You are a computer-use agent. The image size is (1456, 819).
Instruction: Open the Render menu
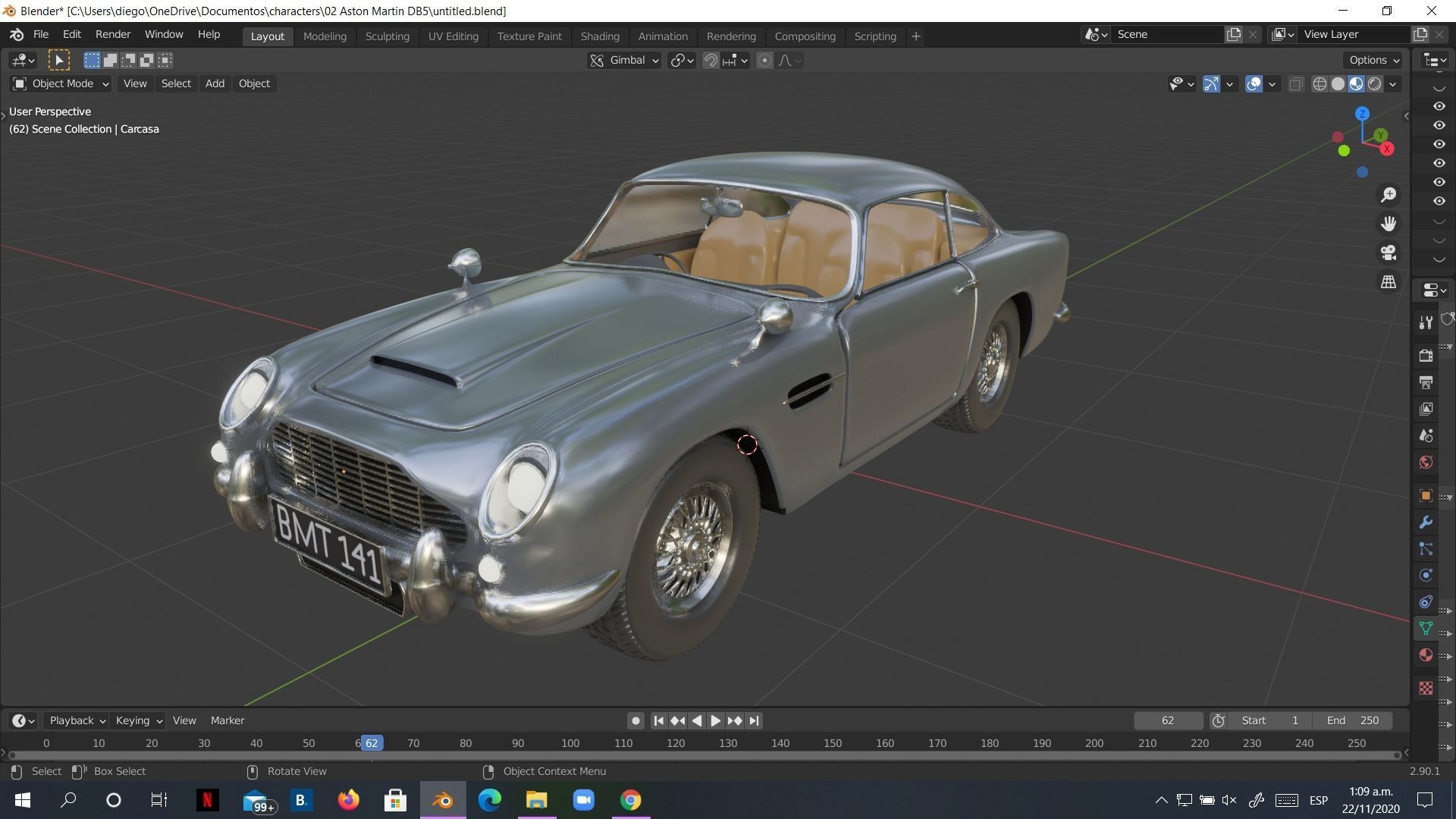click(113, 35)
